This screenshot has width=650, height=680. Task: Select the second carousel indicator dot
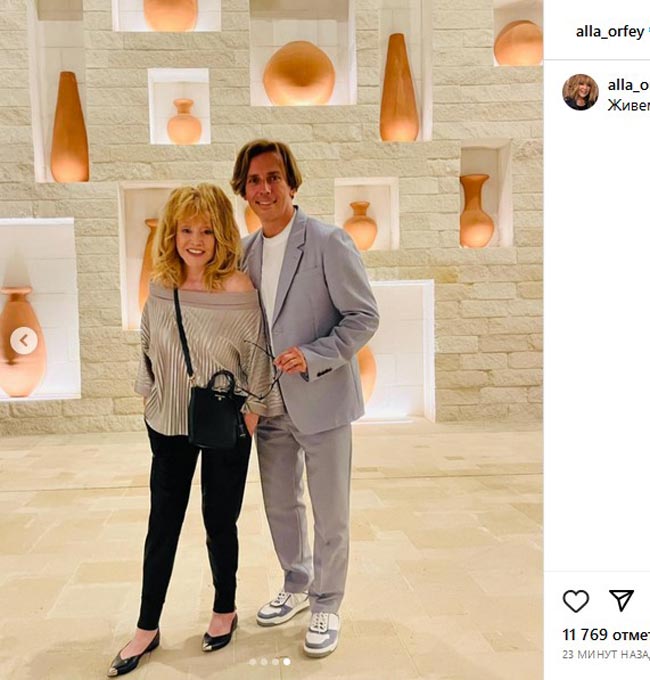[x=264, y=662]
